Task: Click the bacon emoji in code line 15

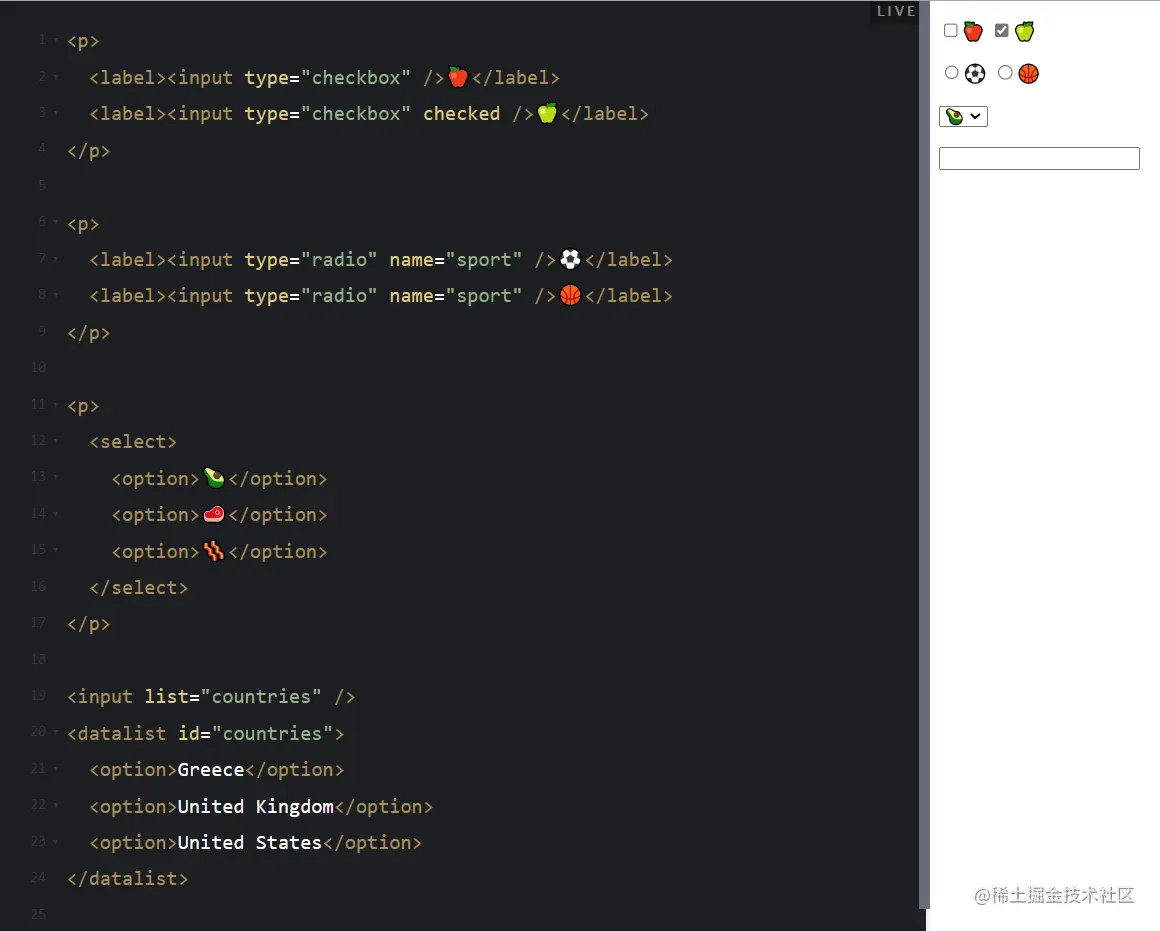Action: 214,551
